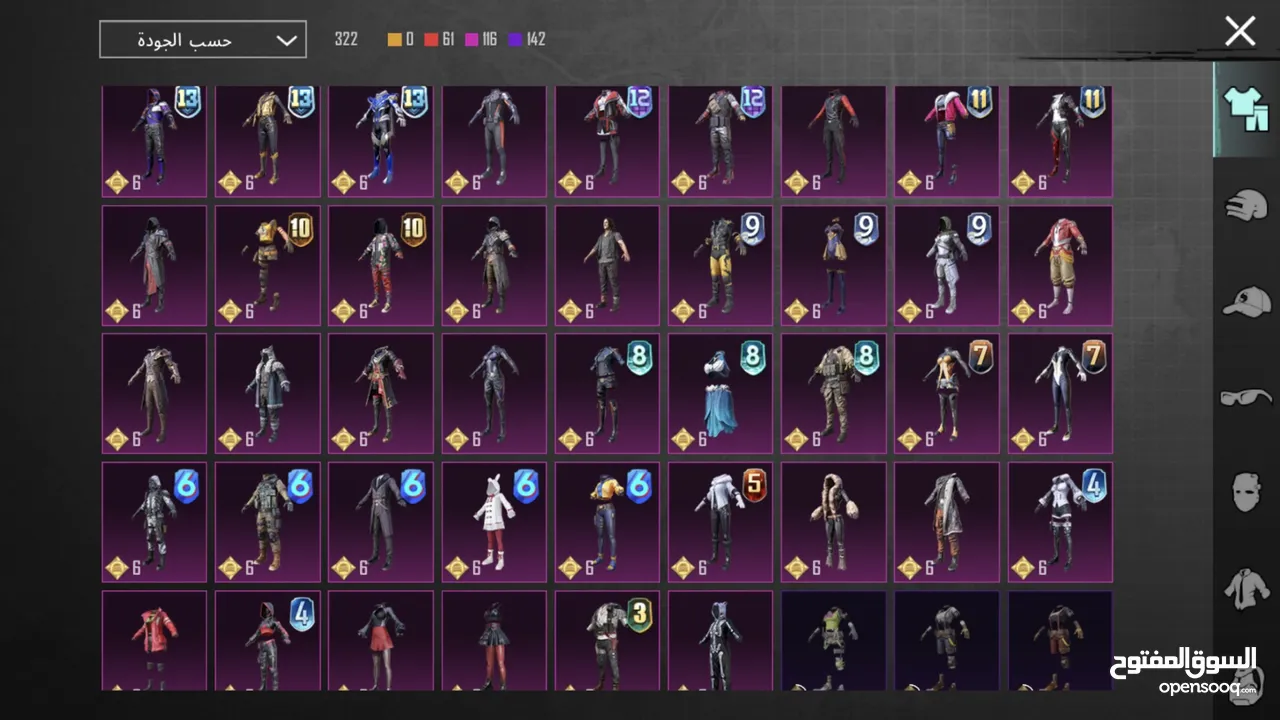
Task: Select the grey long coat with orange pants
Action: pyautogui.click(x=947, y=522)
